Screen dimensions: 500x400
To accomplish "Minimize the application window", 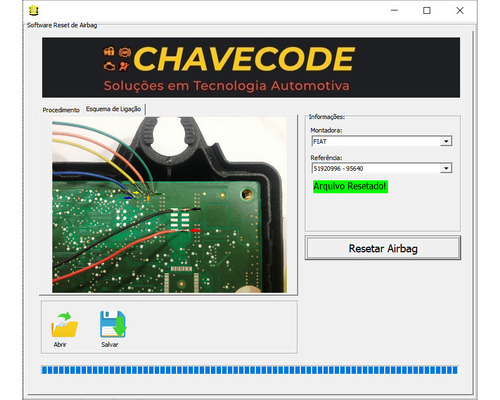I will tap(394, 10).
